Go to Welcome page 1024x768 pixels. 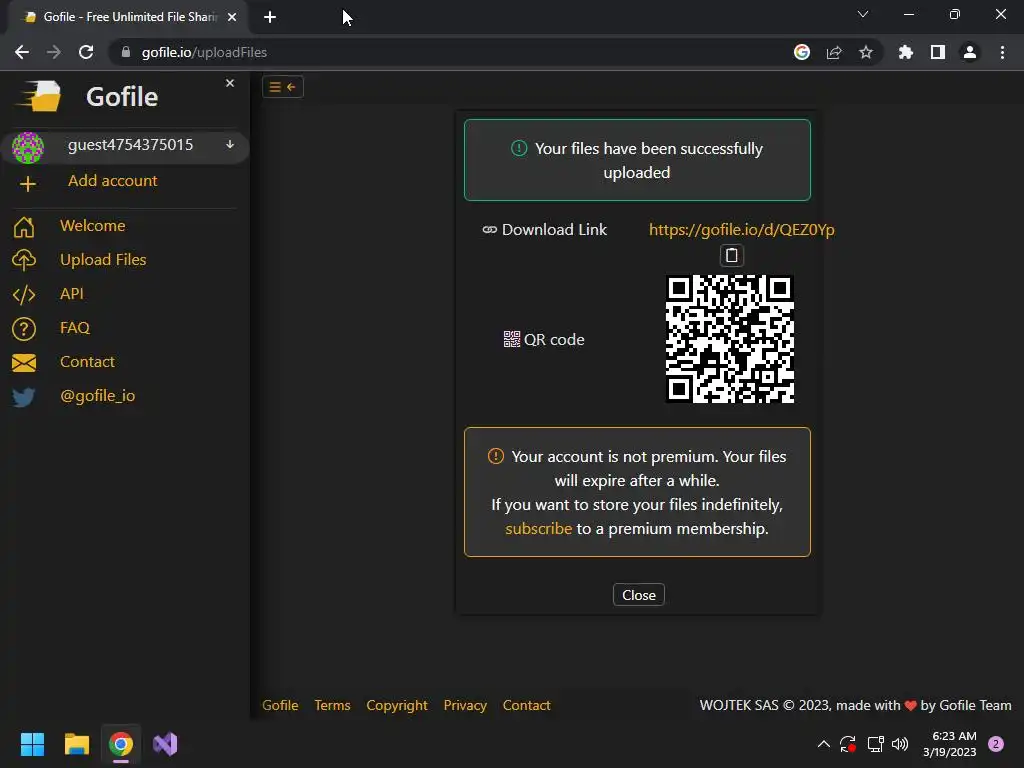point(92,225)
